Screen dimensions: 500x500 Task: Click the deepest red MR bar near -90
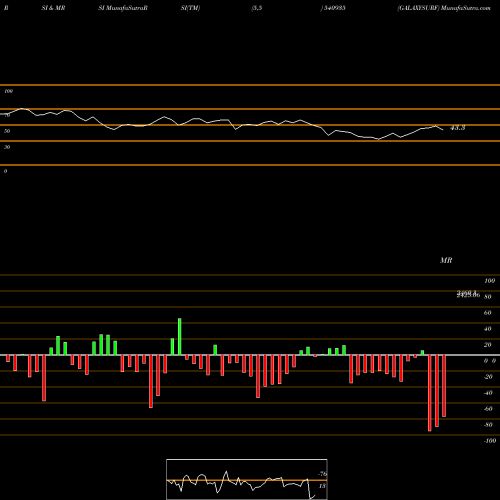coord(430,393)
